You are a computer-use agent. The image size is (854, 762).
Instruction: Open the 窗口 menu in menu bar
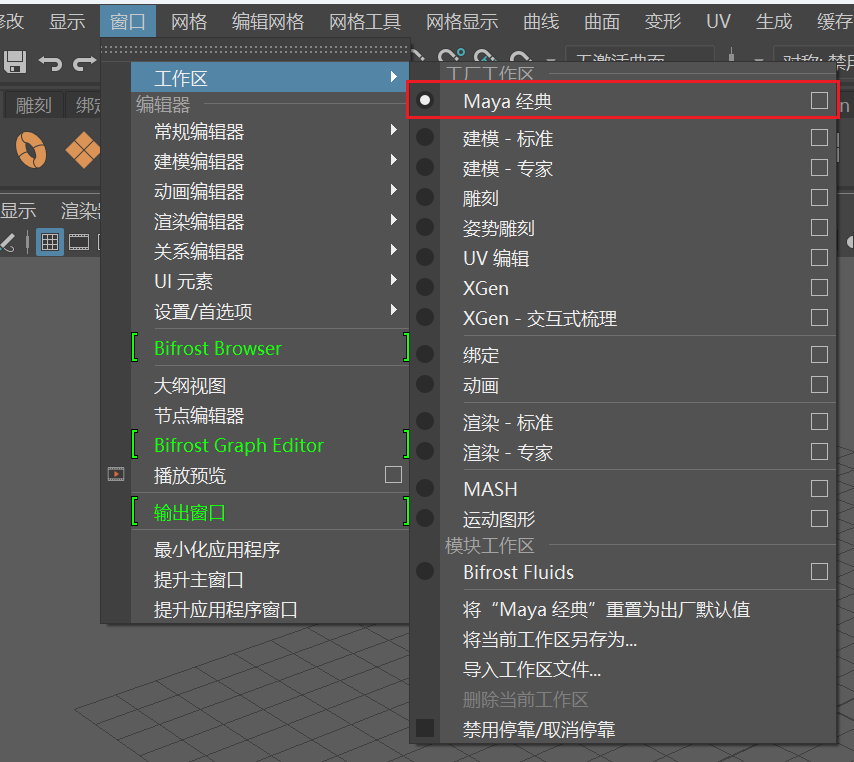[128, 21]
